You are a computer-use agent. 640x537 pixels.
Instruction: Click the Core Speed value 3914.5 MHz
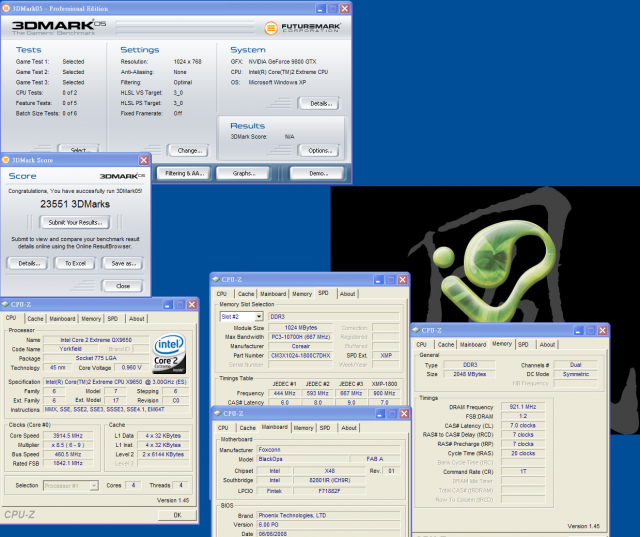pyautogui.click(x=68, y=436)
